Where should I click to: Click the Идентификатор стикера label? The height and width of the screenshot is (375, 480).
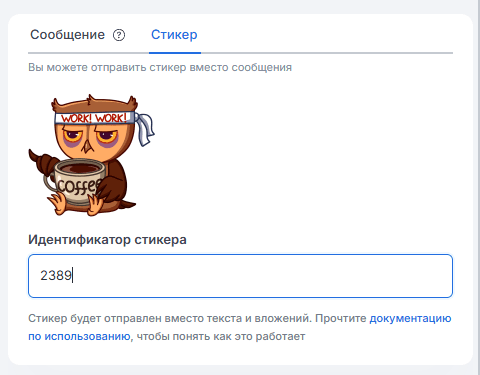click(107, 240)
